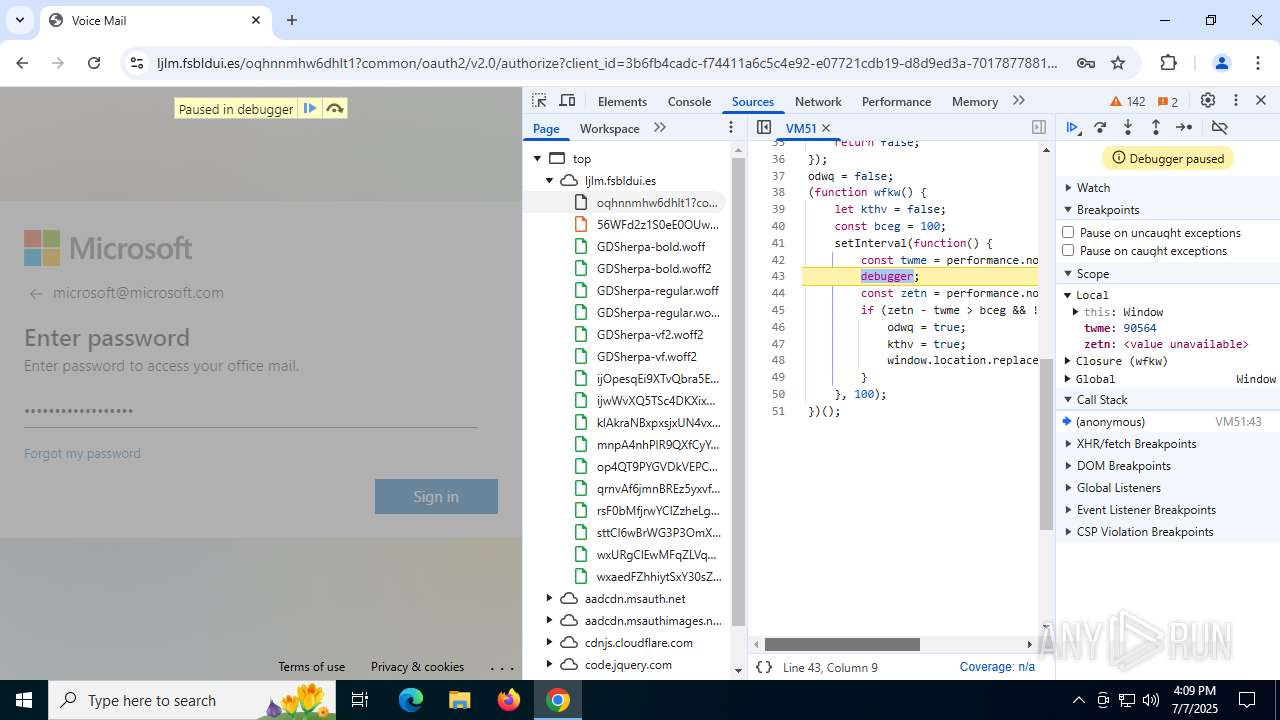This screenshot has height=720, width=1280.
Task: Open the Workspace navigator tab
Action: pos(609,128)
